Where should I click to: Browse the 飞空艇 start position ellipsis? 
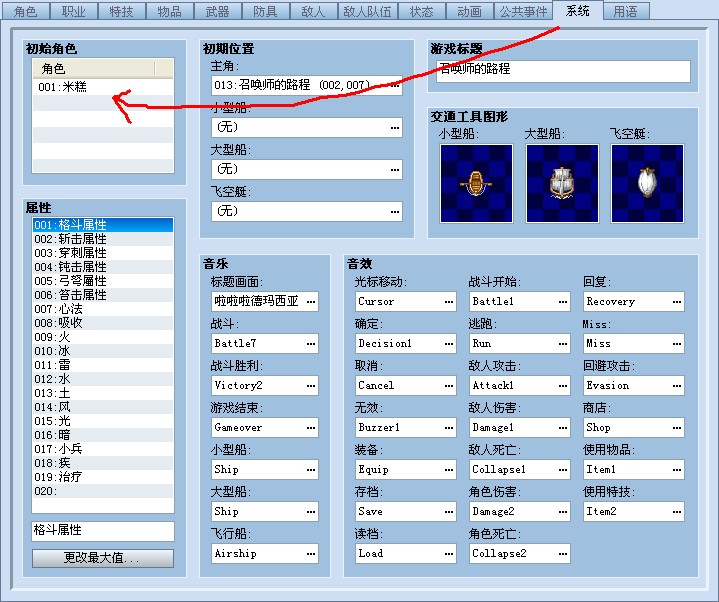coord(395,211)
